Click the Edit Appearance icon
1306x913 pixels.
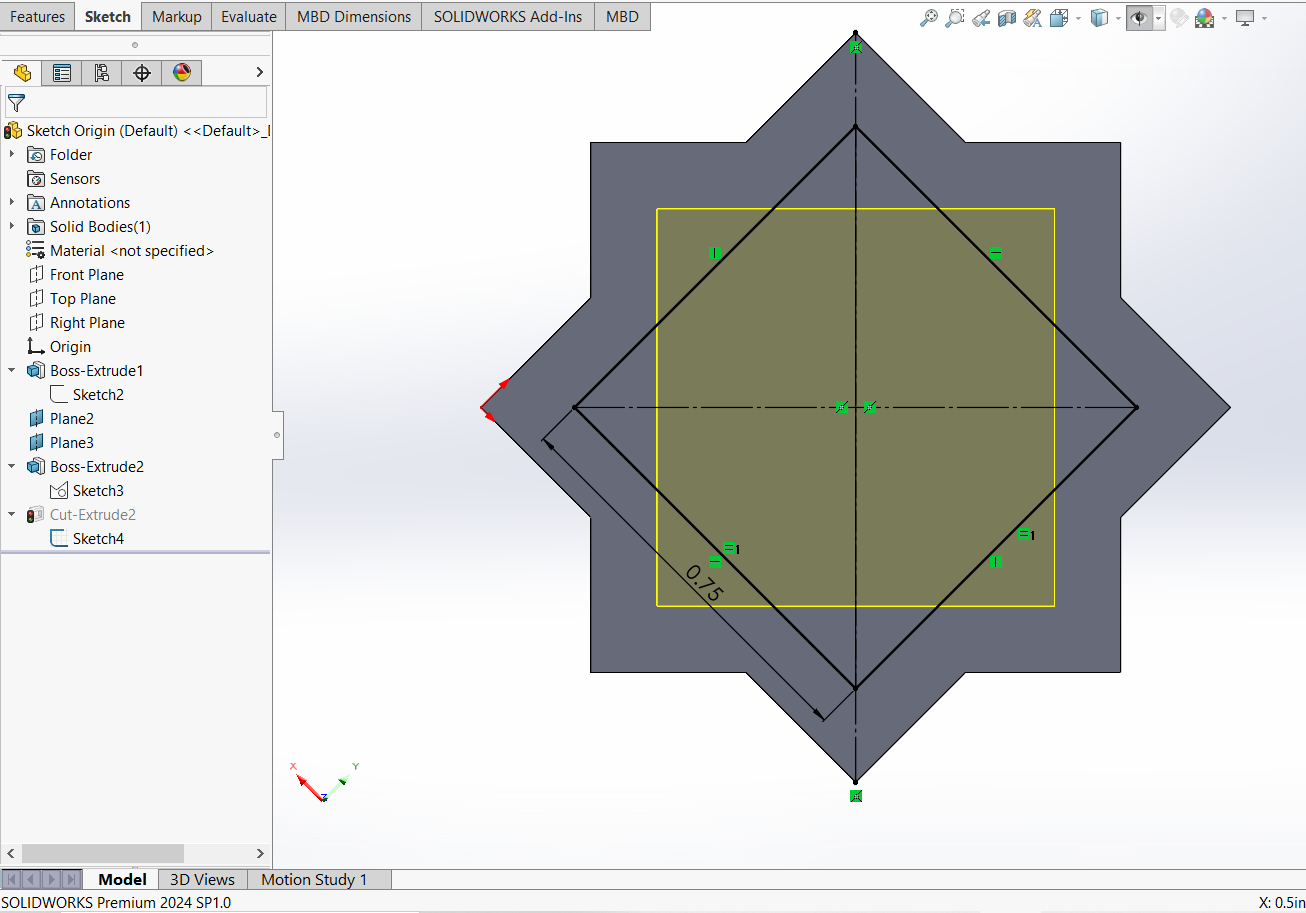pyautogui.click(x=1179, y=17)
